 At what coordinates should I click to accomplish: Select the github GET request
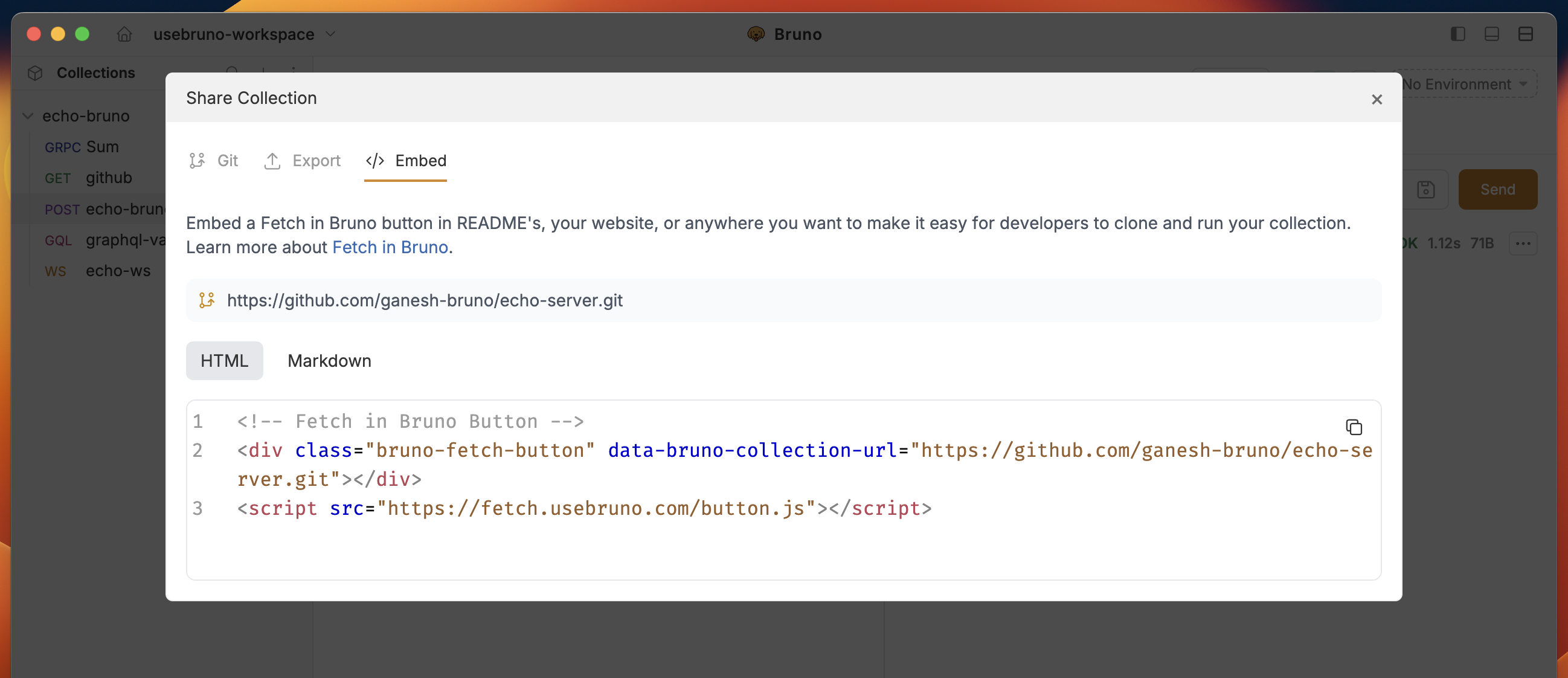click(x=108, y=178)
